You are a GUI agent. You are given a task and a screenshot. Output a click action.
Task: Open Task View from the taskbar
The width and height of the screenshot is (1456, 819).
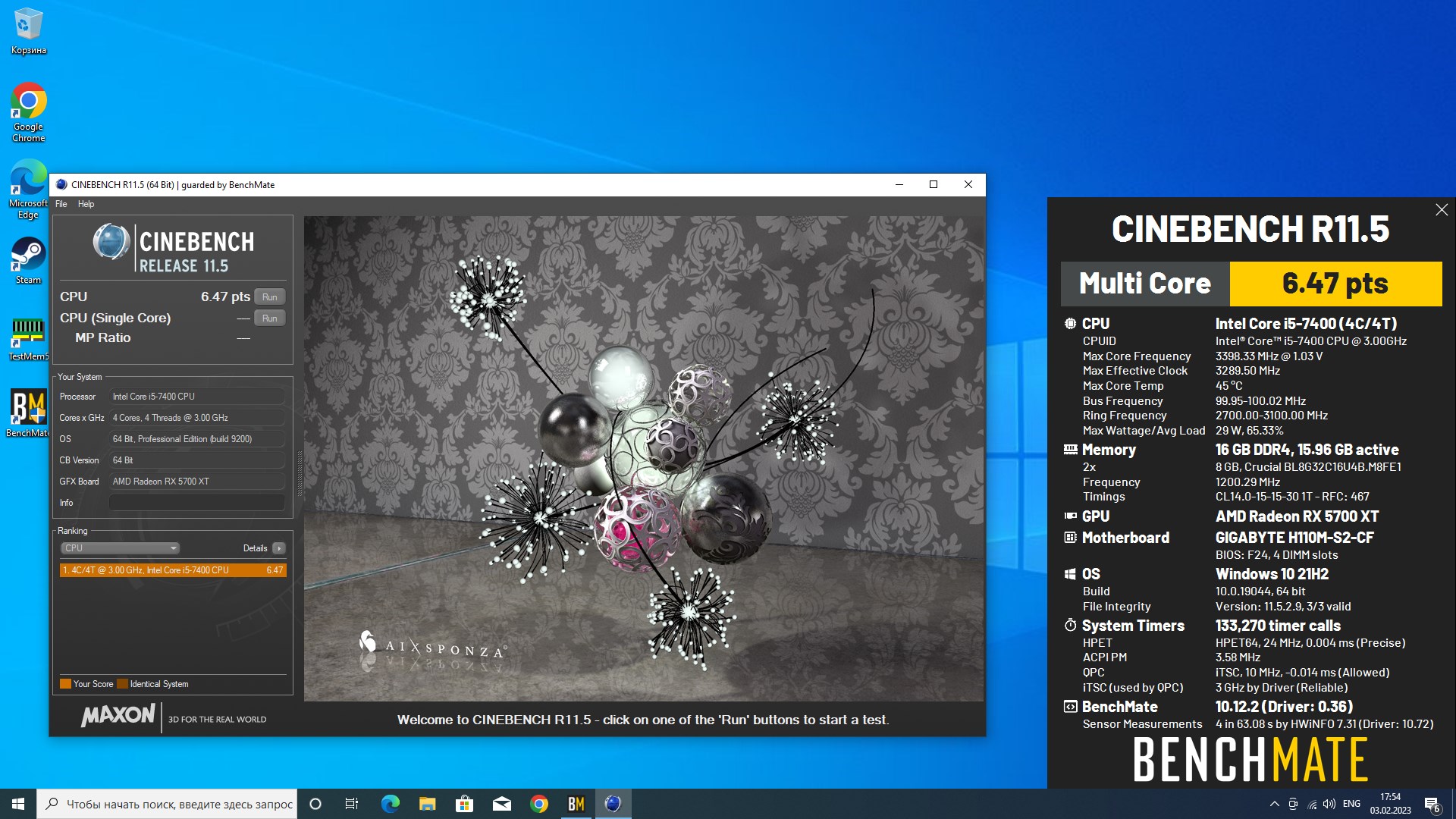pyautogui.click(x=352, y=804)
